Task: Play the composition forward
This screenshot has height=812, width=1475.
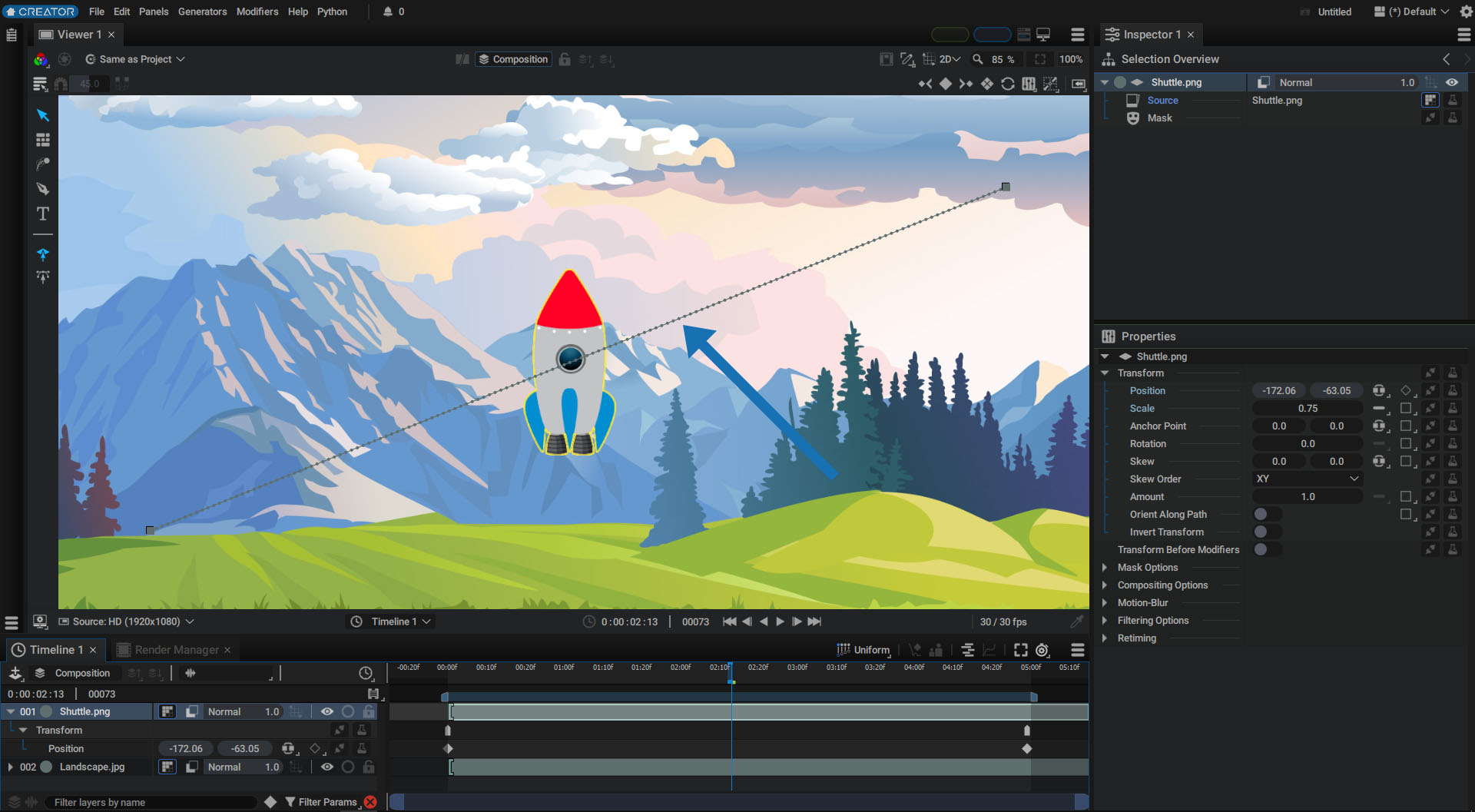Action: tap(781, 621)
